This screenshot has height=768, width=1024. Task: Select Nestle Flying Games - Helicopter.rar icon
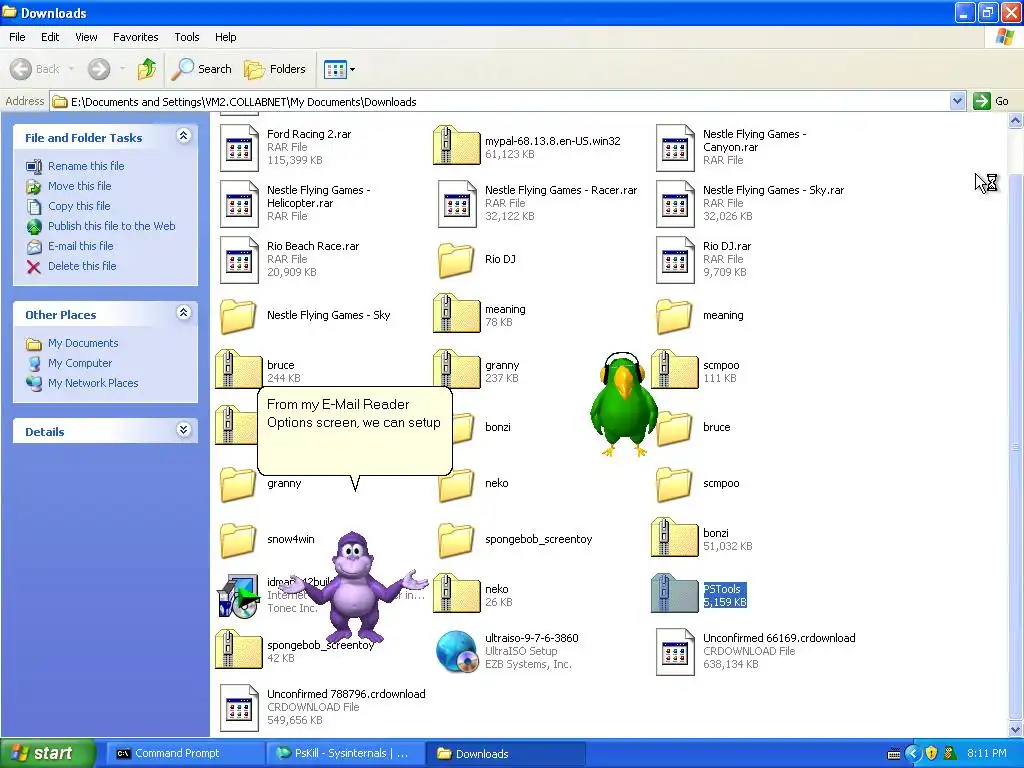click(239, 204)
